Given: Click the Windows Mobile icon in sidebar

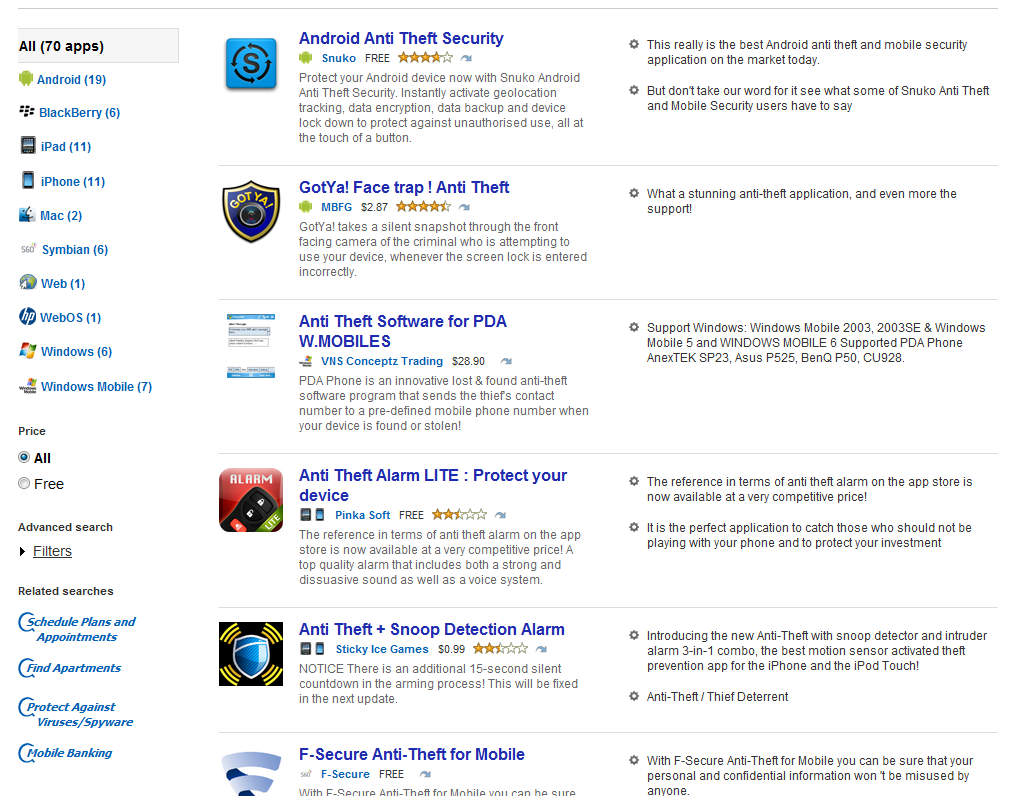Looking at the screenshot, I should click(28, 386).
